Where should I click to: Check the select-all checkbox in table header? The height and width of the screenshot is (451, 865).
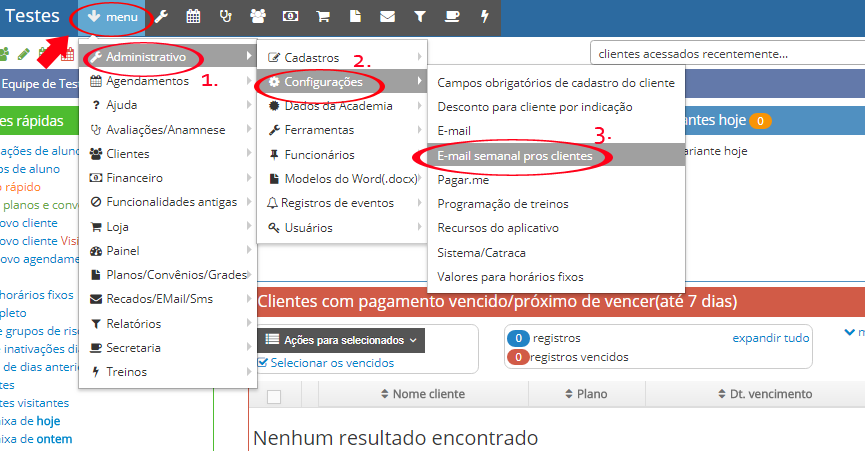(274, 396)
